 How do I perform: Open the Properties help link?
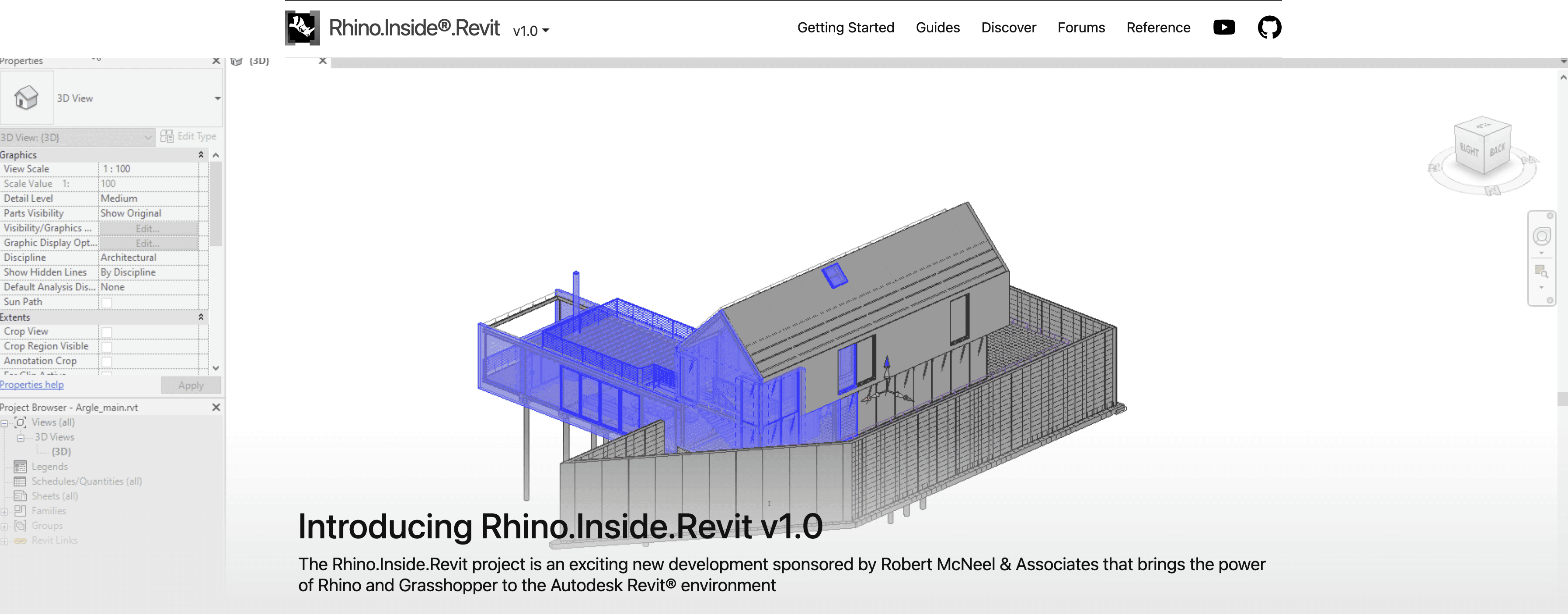[x=31, y=384]
